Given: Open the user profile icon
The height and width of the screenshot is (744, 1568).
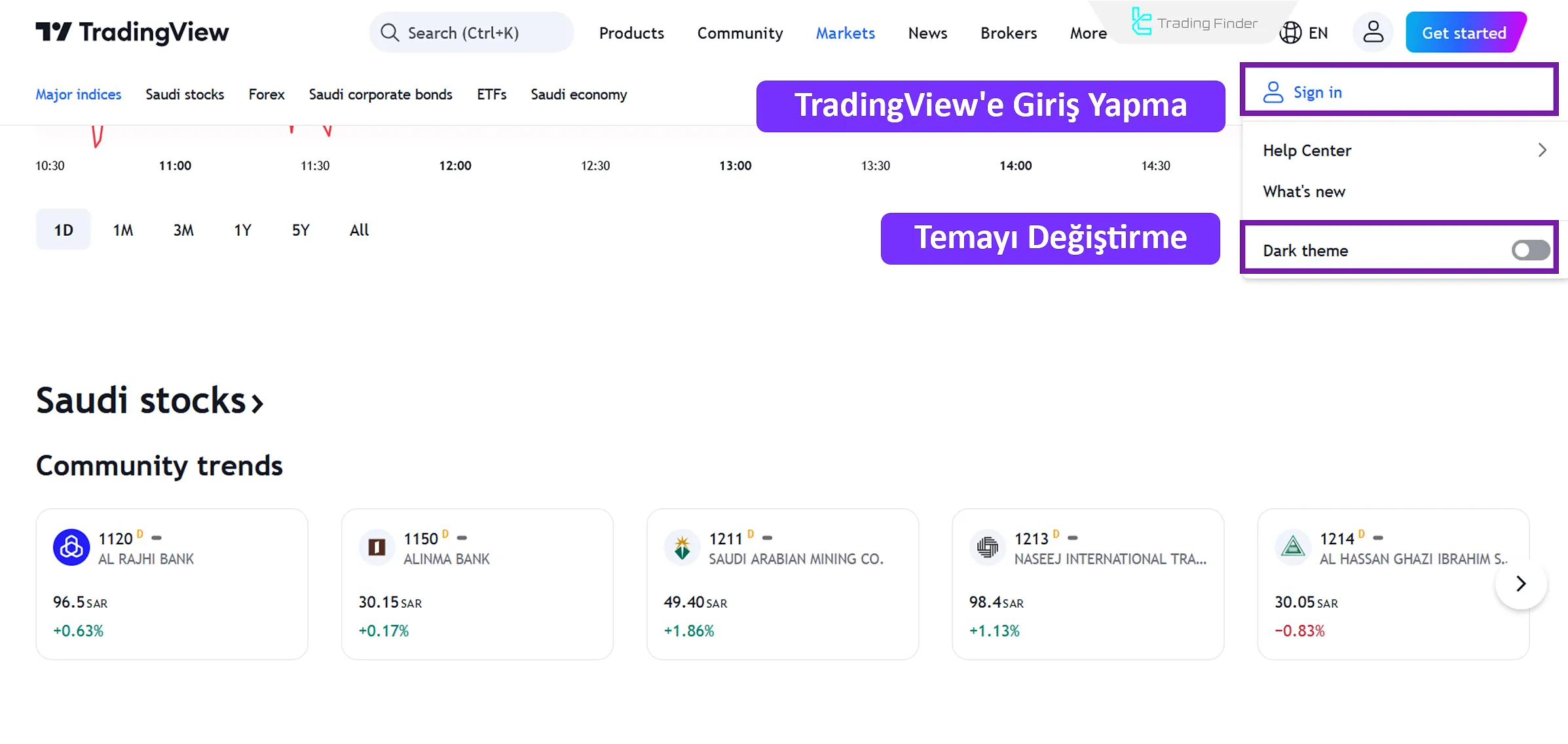Looking at the screenshot, I should (x=1372, y=31).
